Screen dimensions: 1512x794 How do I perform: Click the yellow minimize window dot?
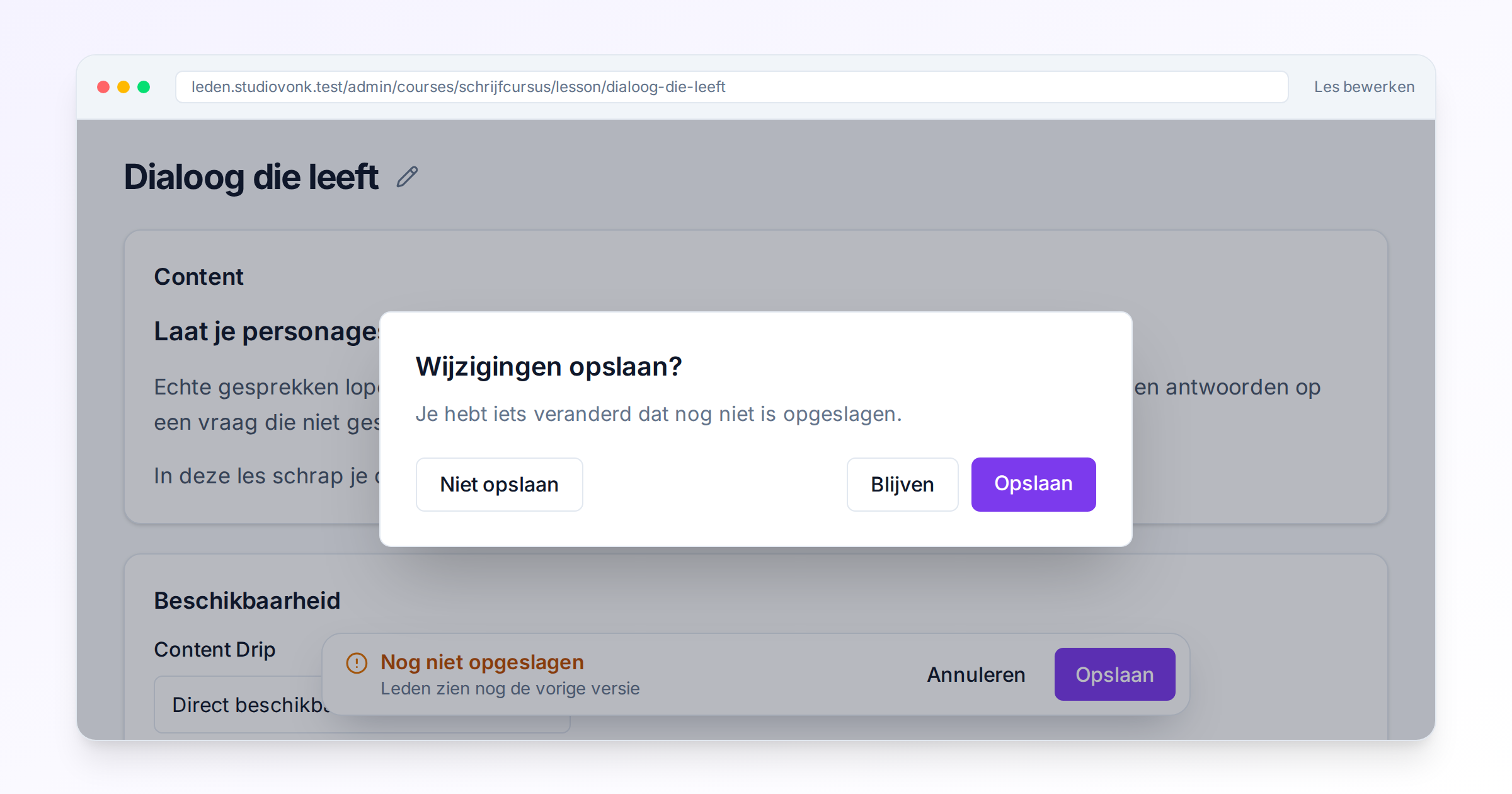tap(123, 87)
